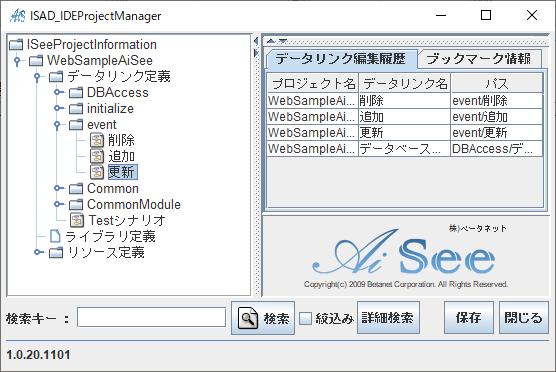The image size is (556, 372).
Task: Click the 追加 datalink document icon
Action: click(97, 156)
